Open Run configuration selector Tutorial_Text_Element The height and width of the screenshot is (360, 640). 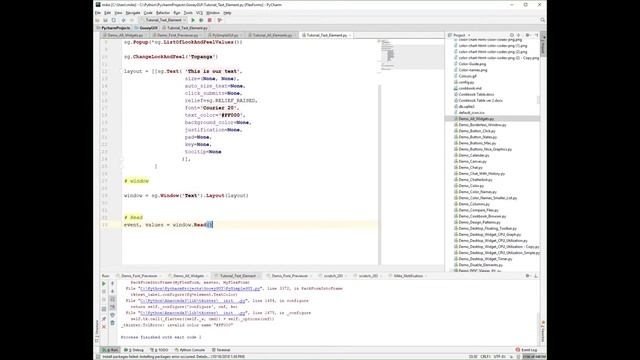[163, 20]
